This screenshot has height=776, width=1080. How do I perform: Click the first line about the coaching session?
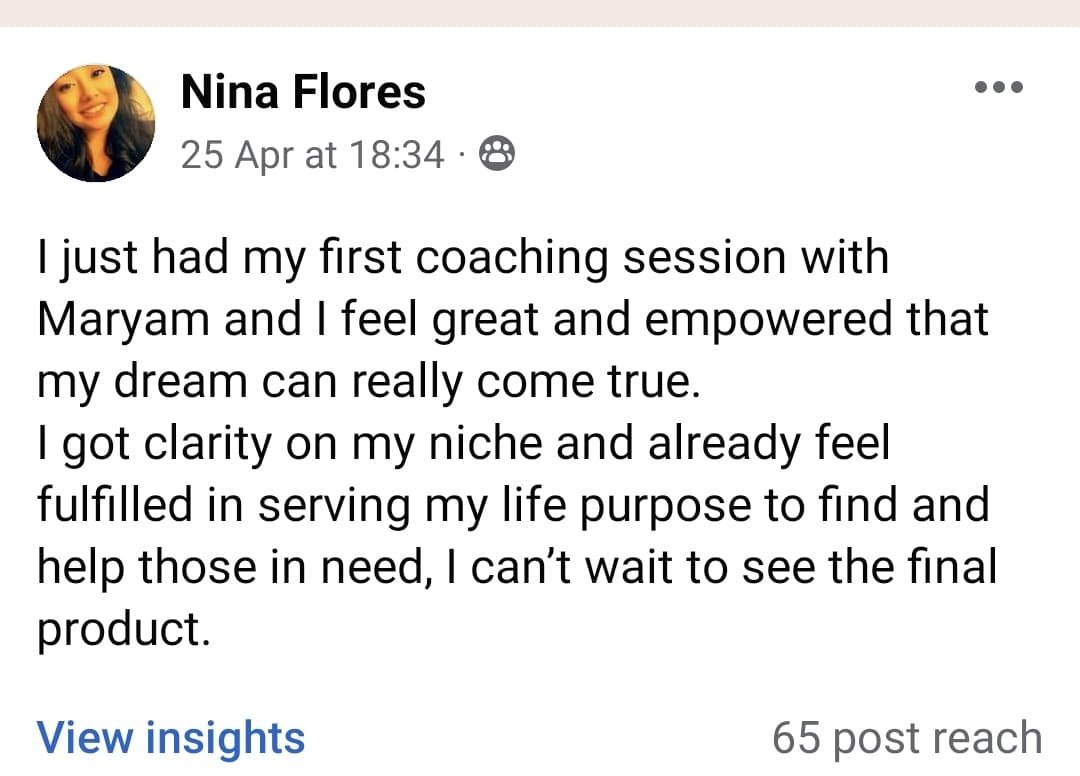(462, 257)
